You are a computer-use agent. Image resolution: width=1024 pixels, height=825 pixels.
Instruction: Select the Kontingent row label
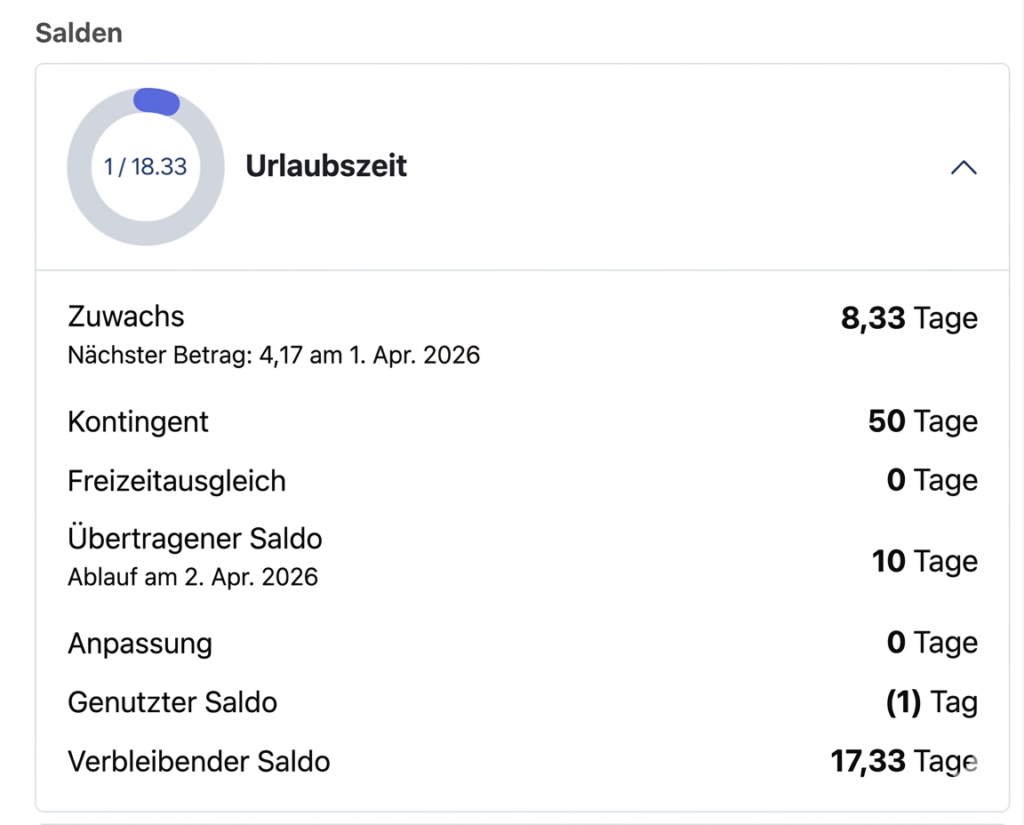pyautogui.click(x=138, y=422)
